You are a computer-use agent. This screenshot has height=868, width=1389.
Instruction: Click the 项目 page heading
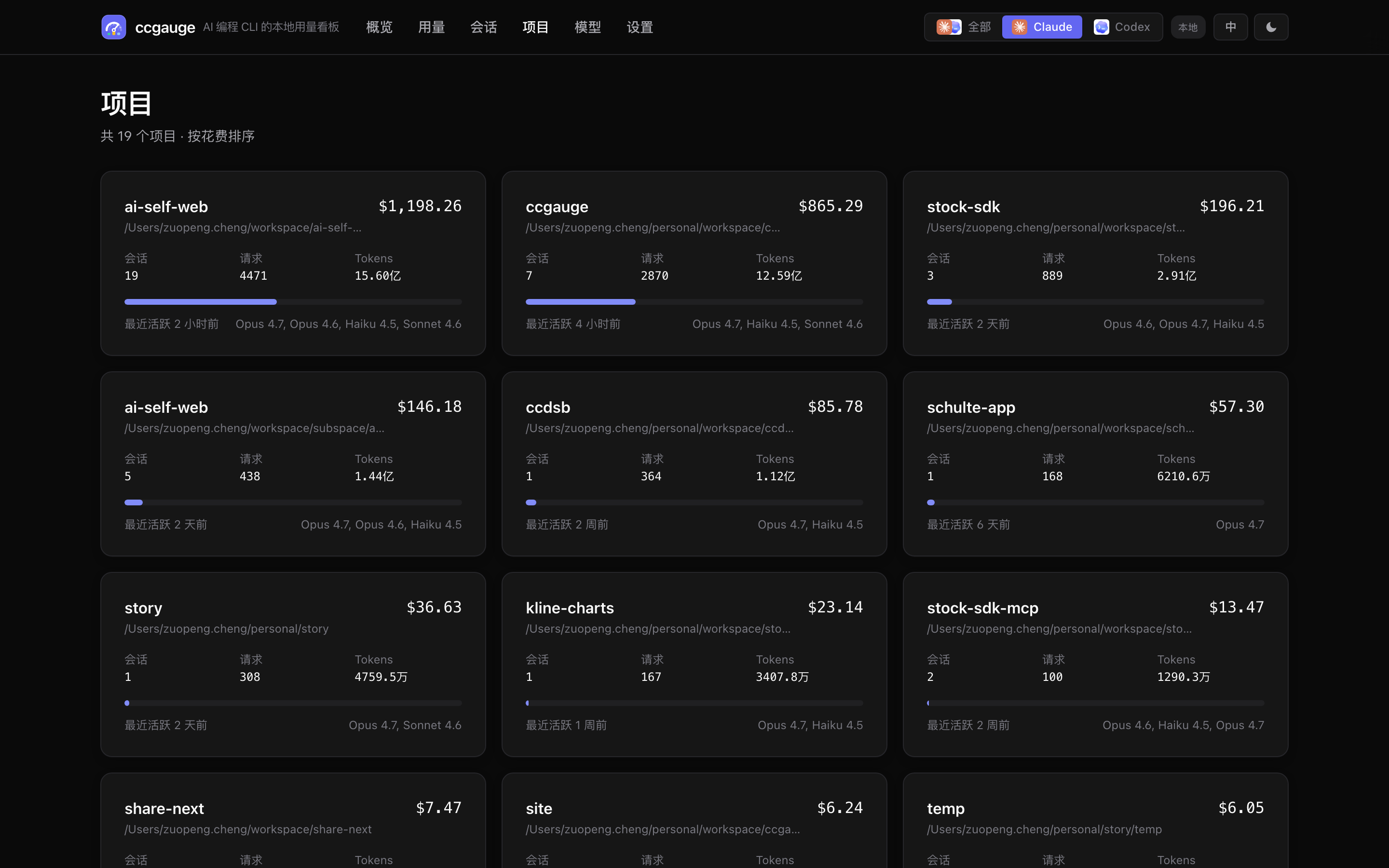tap(126, 103)
